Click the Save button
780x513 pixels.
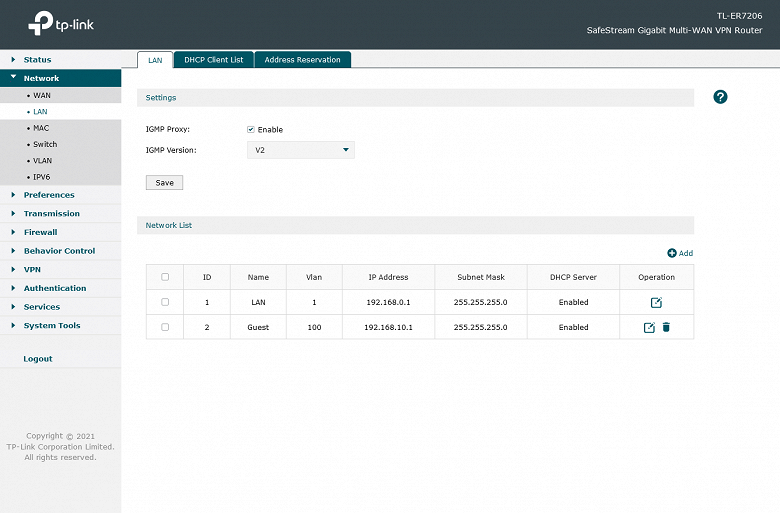164,183
